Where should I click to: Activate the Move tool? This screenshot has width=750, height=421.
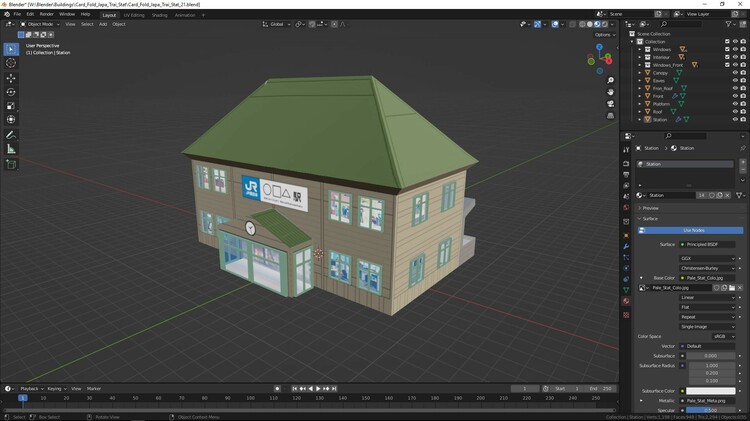pyautogui.click(x=11, y=78)
